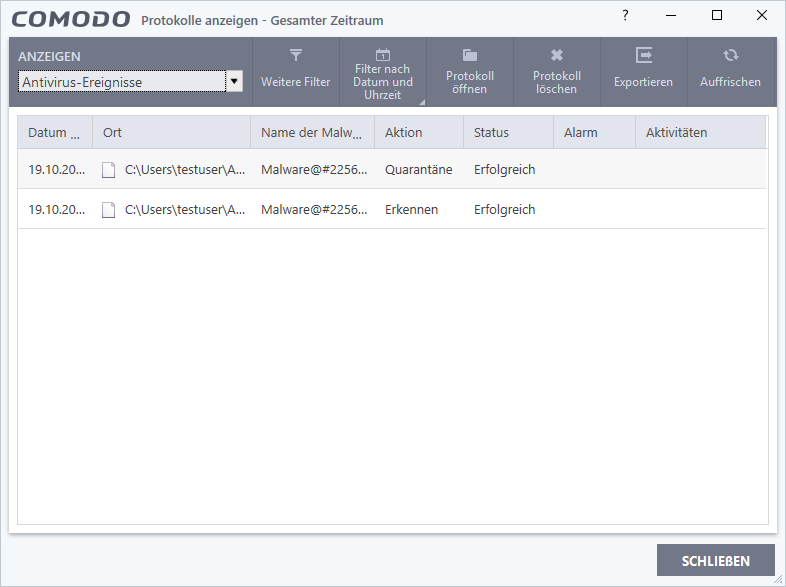Click the file icon in the Quarantäne row
The width and height of the screenshot is (786, 587).
tap(109, 170)
